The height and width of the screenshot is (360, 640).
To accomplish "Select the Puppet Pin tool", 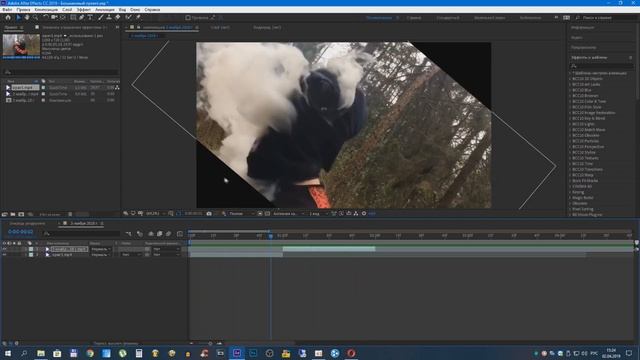I will click(x=138, y=18).
